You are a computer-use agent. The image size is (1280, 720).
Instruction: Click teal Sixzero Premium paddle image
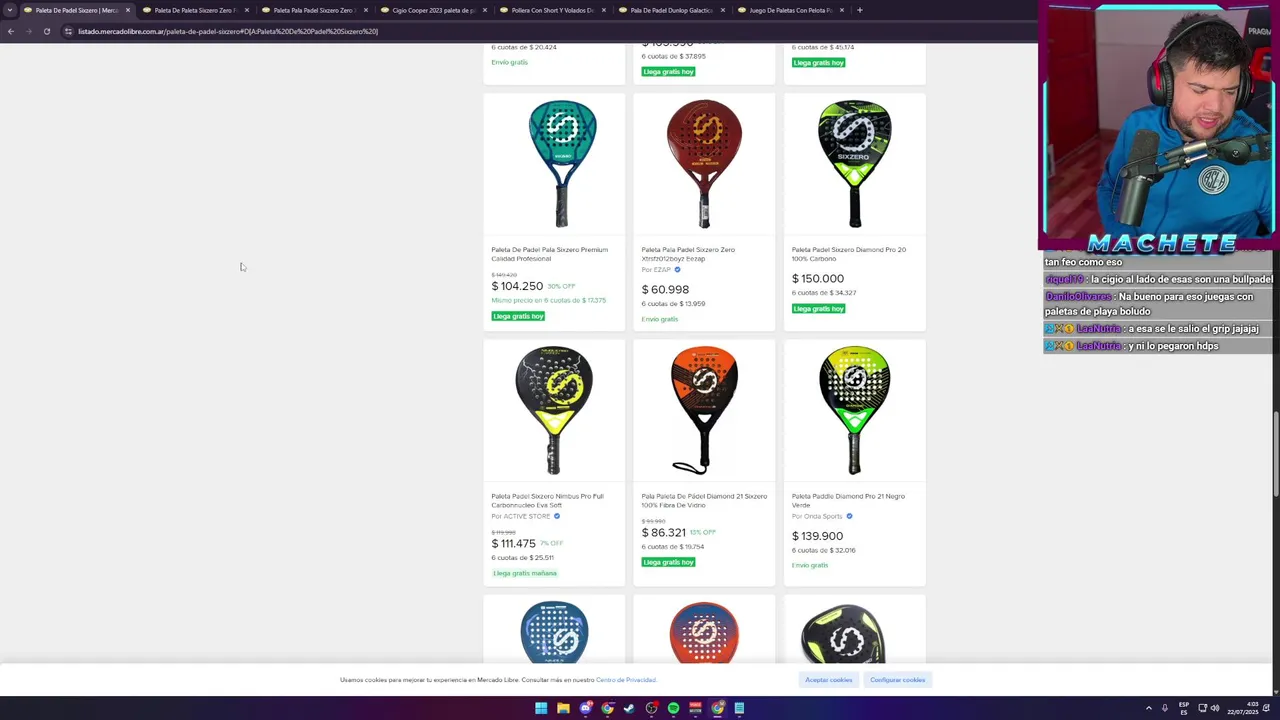point(562,164)
